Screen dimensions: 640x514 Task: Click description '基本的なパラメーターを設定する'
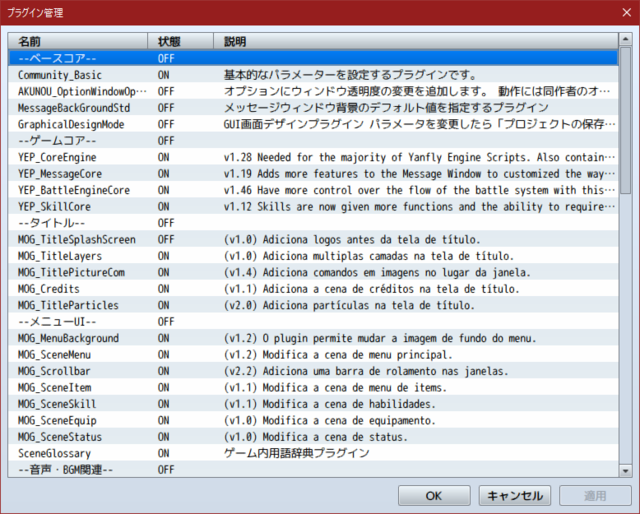[x=350, y=75]
